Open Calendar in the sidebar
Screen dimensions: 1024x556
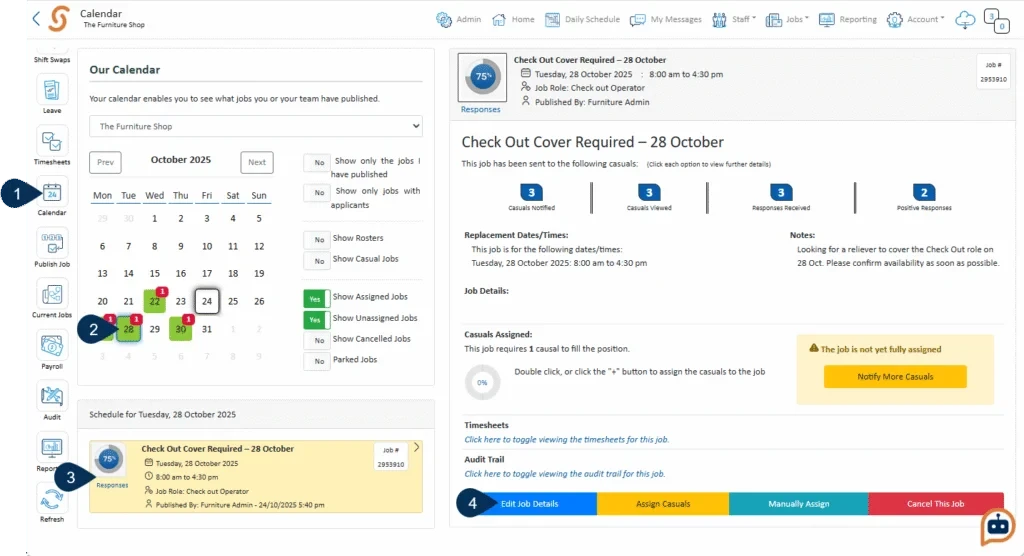tap(52, 197)
